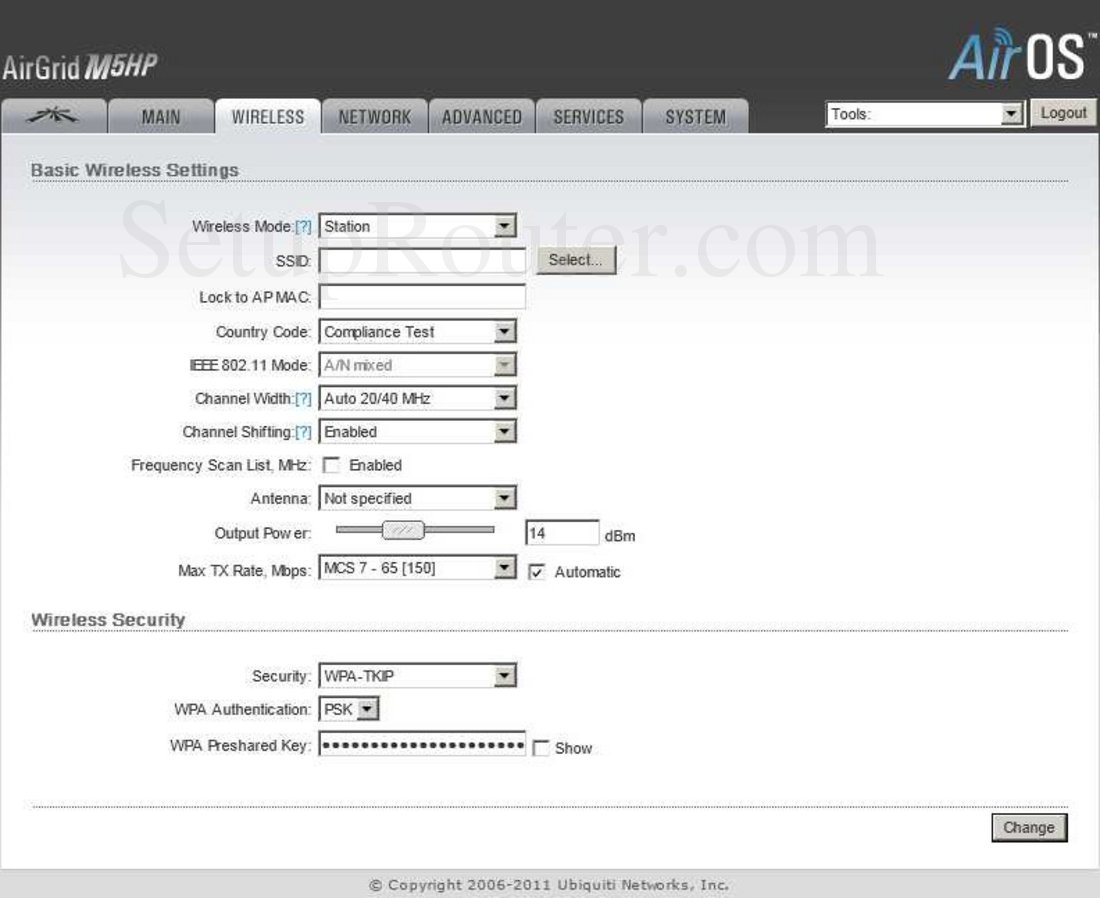Click the AirGrid M5HP logo

pyautogui.click(x=80, y=60)
